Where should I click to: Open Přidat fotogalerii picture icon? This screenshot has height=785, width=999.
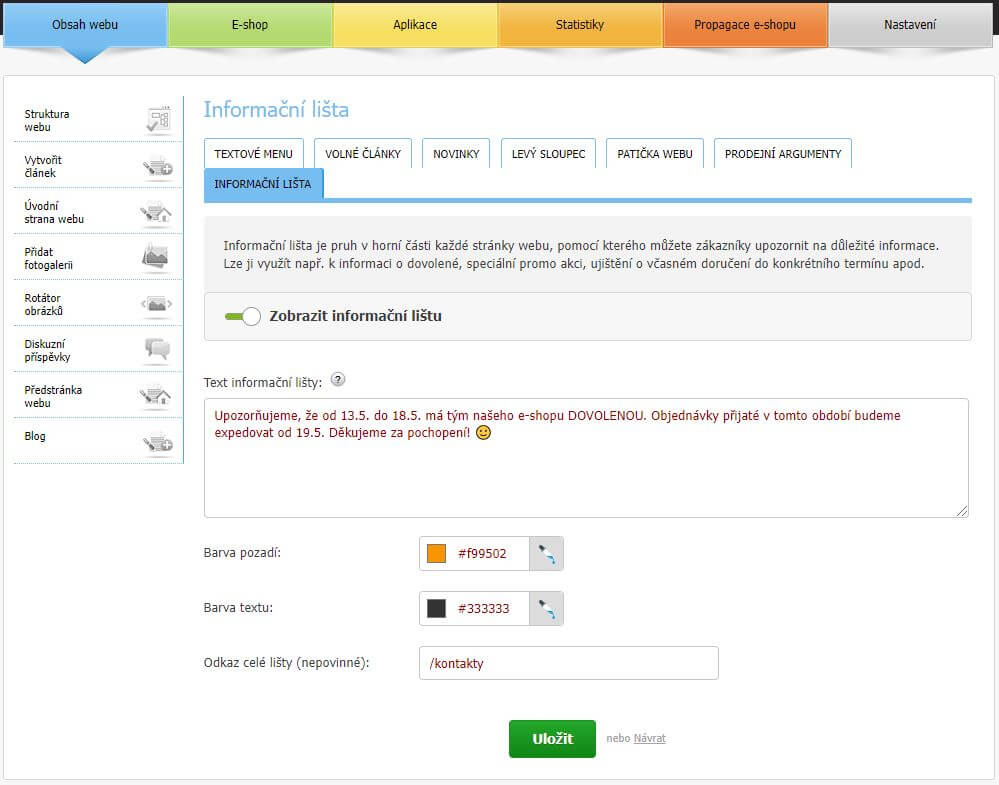click(156, 257)
